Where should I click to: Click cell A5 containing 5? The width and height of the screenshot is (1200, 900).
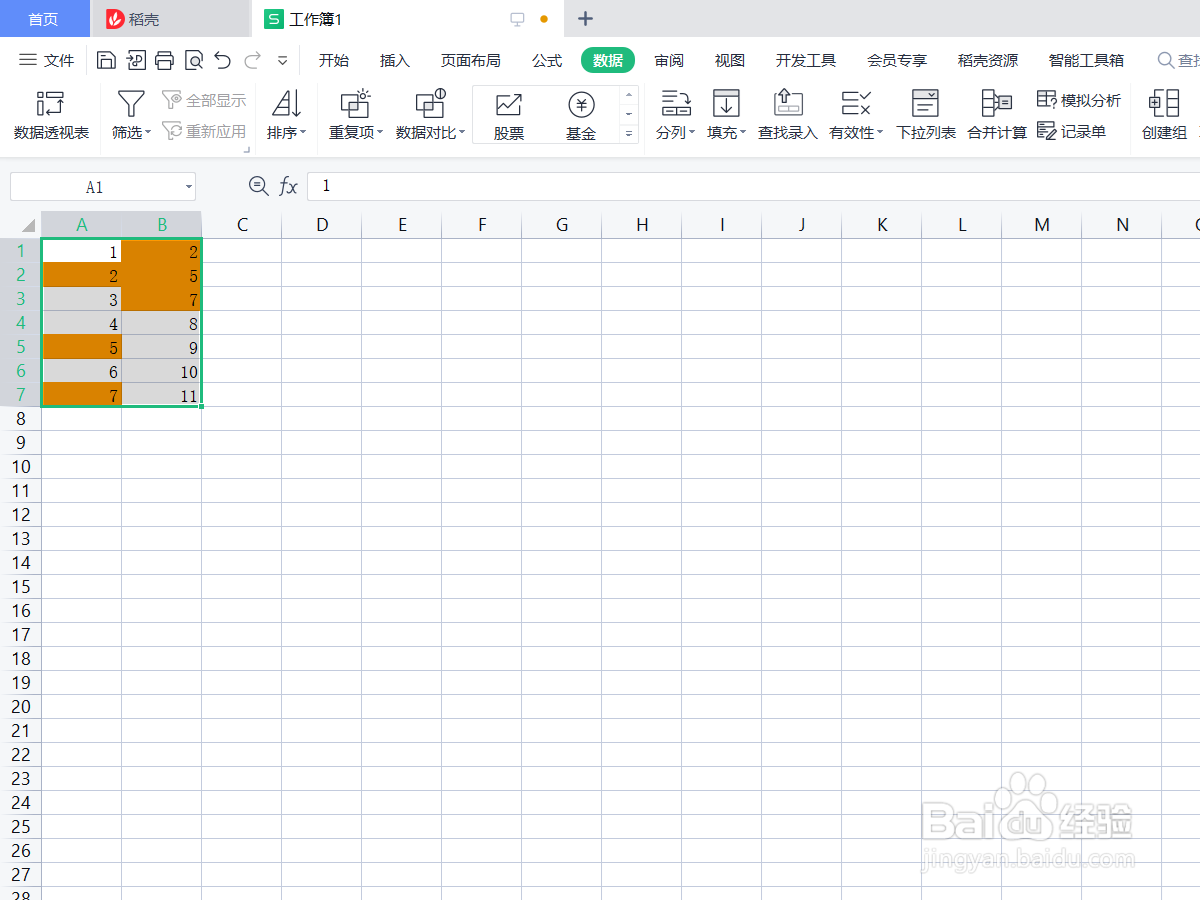click(82, 347)
